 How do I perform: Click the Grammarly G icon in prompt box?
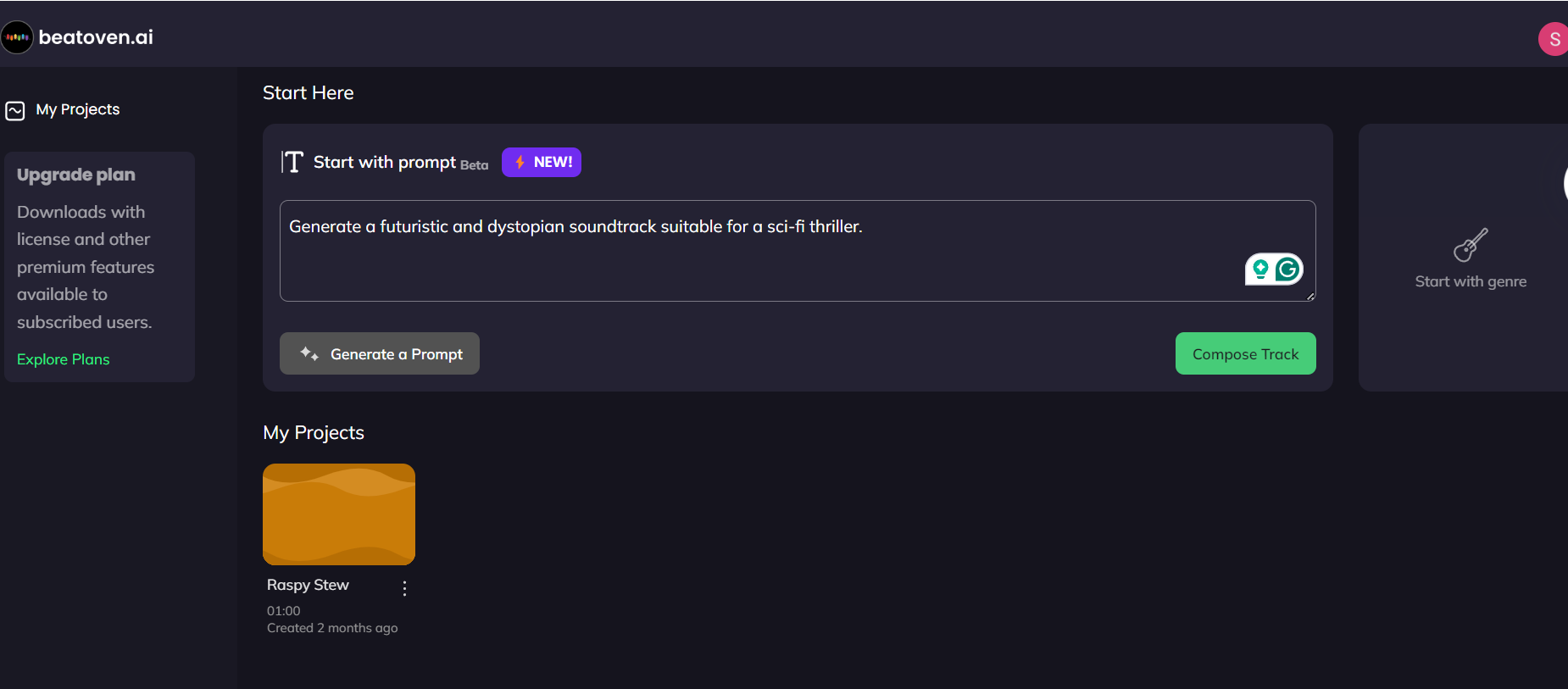1287,269
